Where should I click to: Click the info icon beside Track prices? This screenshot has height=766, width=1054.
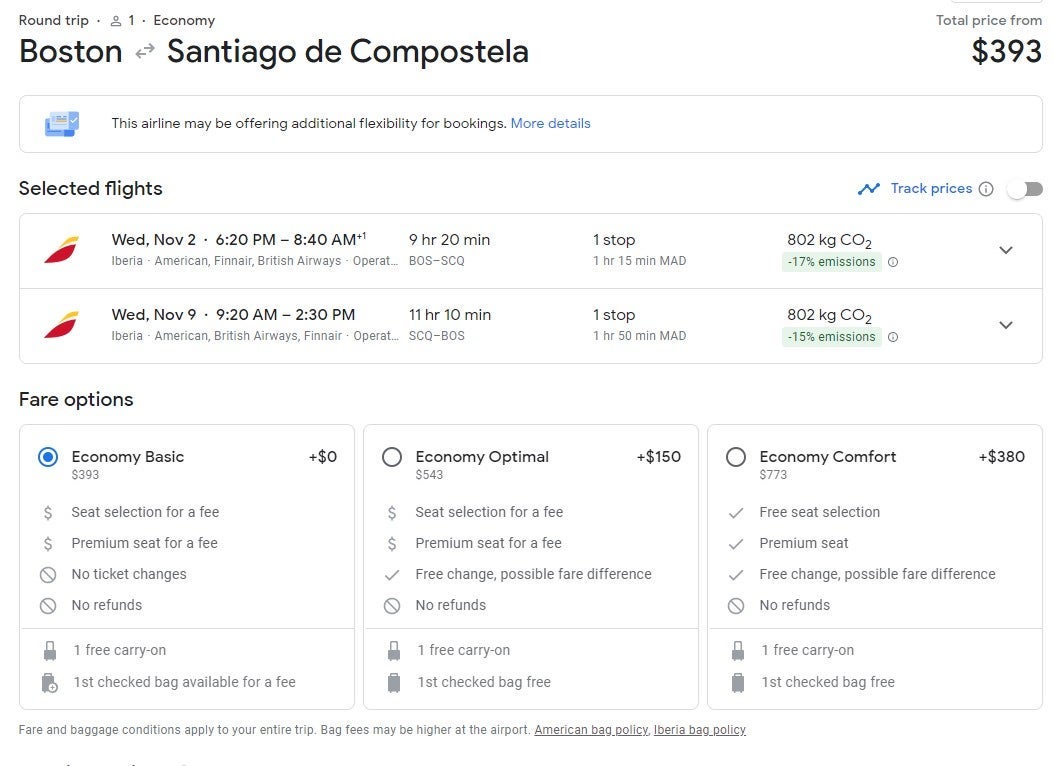tap(986, 189)
